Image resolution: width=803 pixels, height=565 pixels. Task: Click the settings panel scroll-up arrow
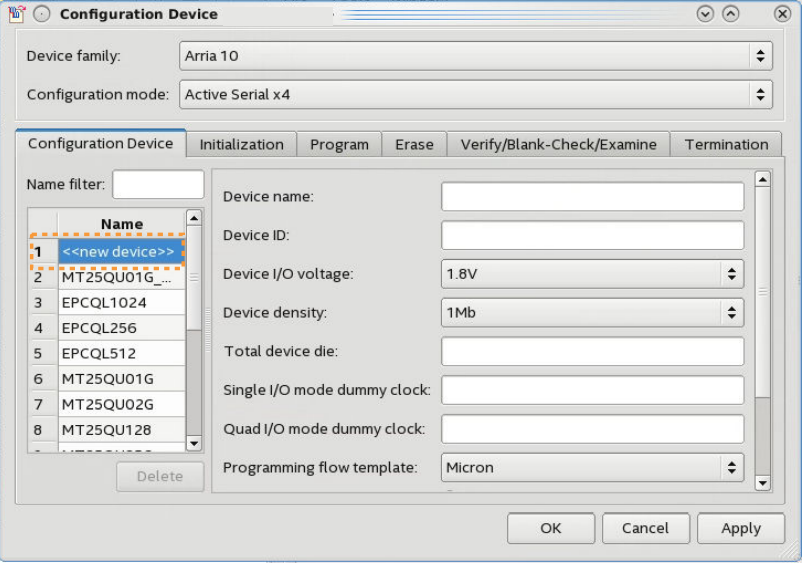coord(762,180)
